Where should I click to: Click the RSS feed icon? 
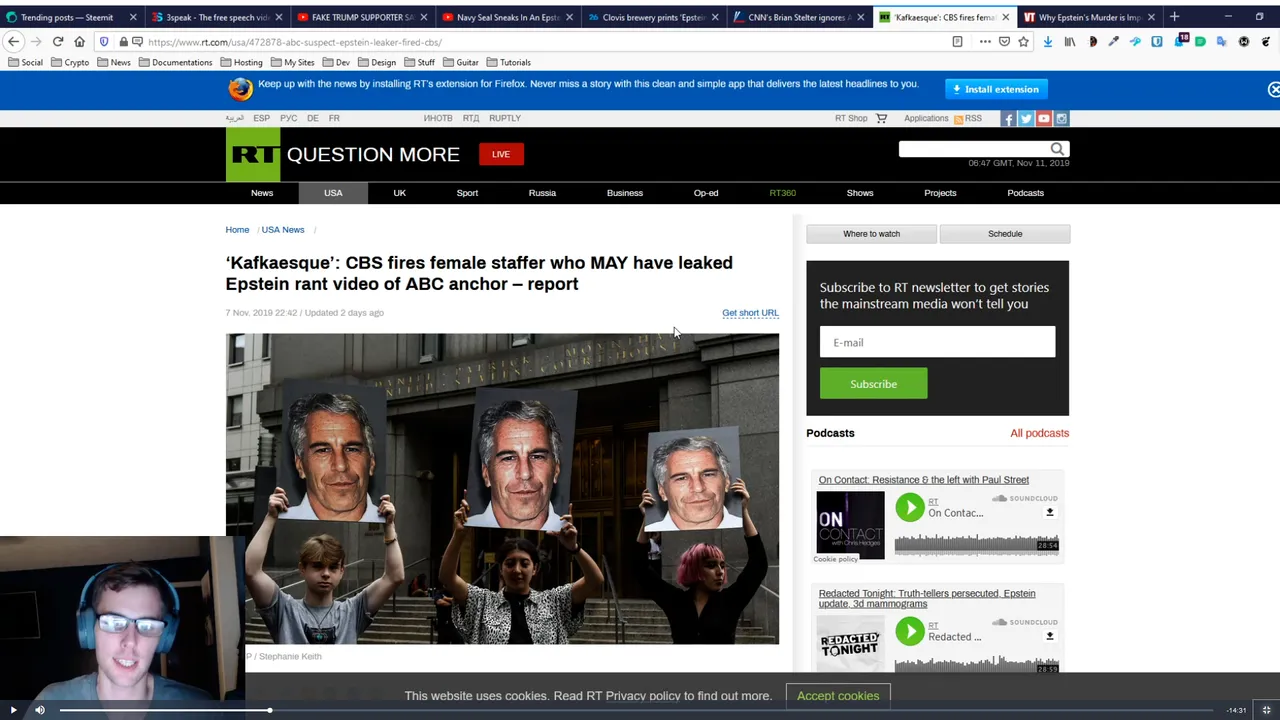(x=958, y=119)
